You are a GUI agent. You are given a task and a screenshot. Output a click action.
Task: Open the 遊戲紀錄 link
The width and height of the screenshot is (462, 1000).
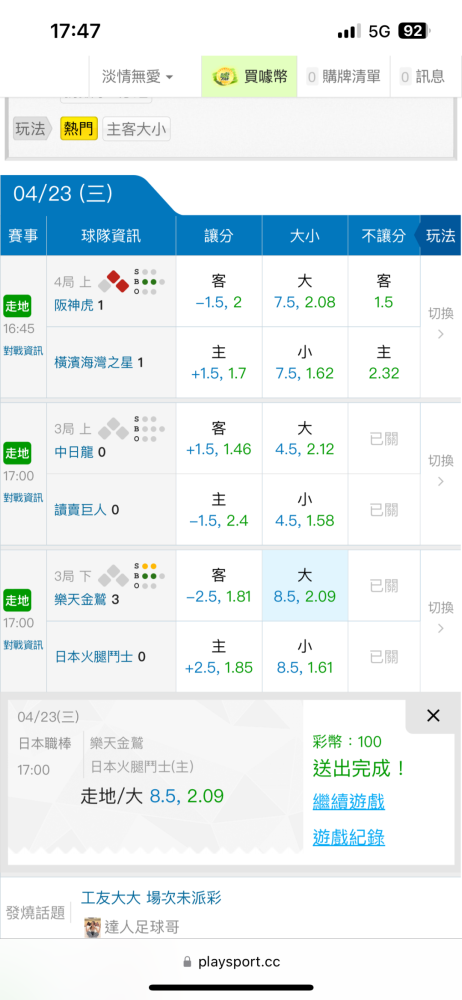[x=348, y=837]
